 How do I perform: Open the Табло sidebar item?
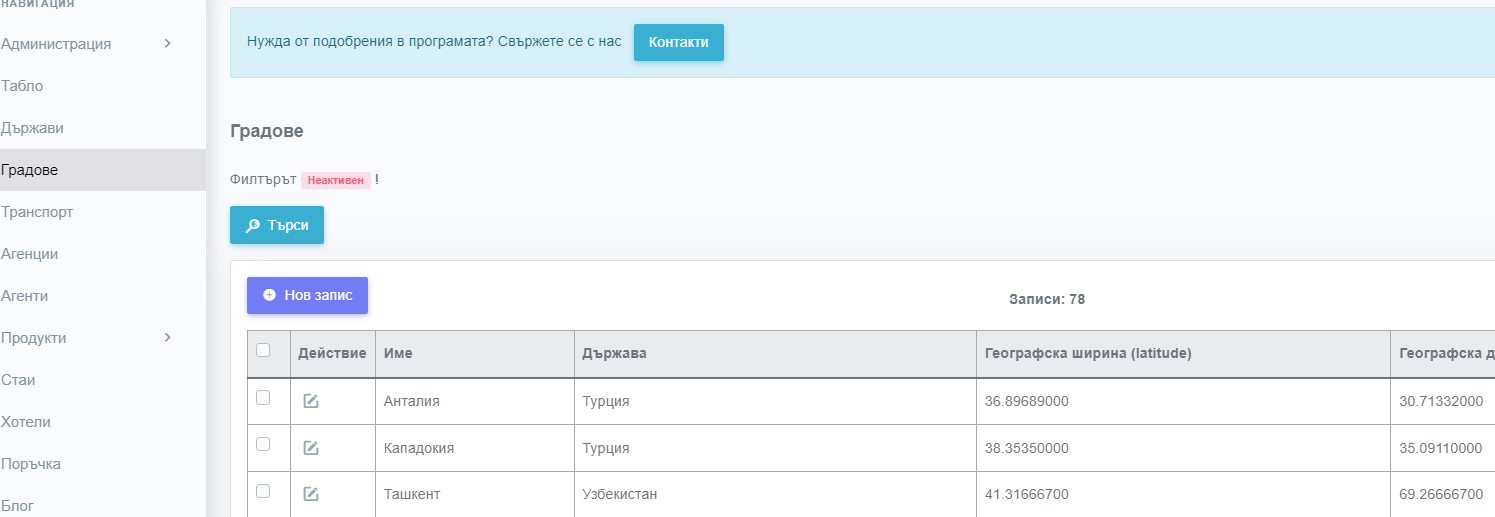click(x=22, y=86)
